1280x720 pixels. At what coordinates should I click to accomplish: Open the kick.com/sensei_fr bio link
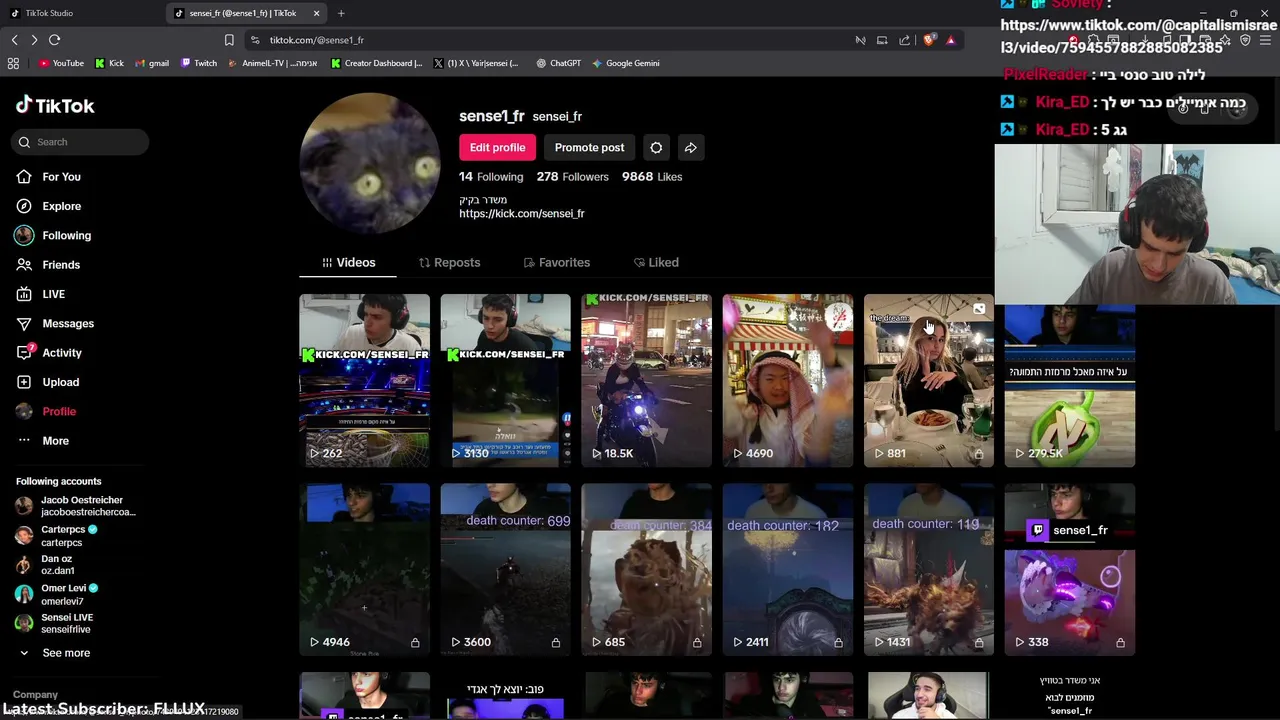(x=521, y=213)
